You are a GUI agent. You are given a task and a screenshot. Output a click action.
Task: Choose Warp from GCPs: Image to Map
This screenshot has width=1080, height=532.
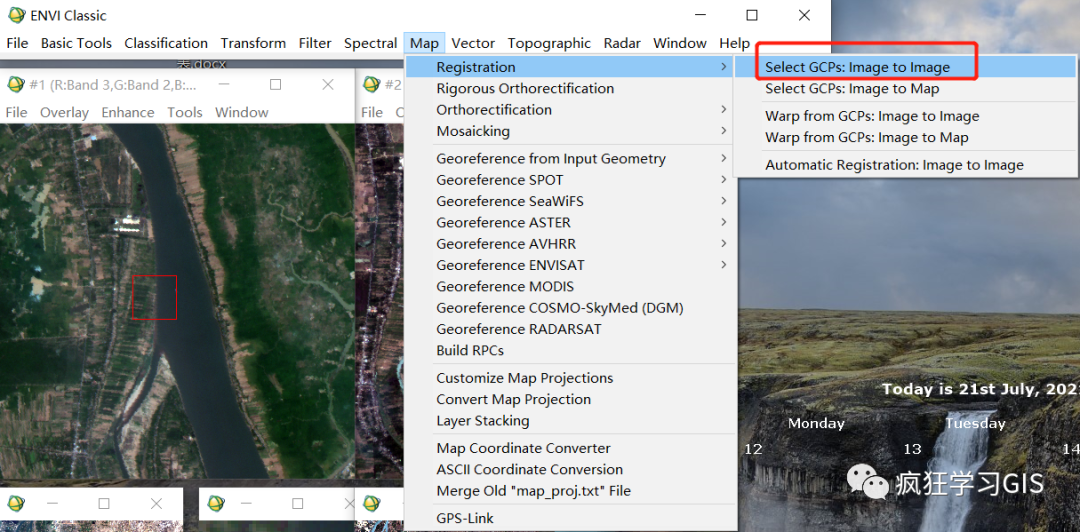click(866, 137)
